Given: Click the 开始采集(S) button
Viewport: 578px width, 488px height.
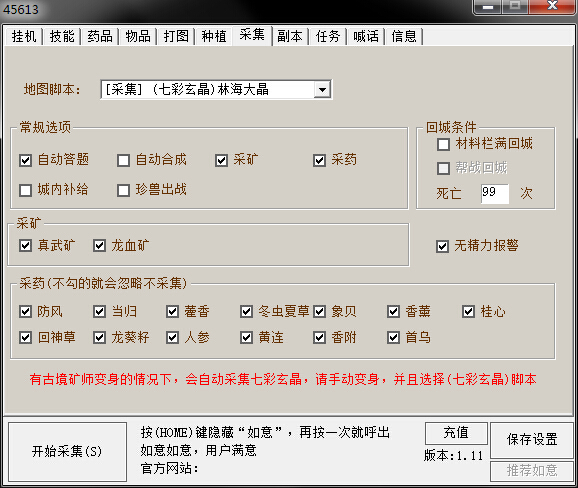Looking at the screenshot, I should 67,452.
